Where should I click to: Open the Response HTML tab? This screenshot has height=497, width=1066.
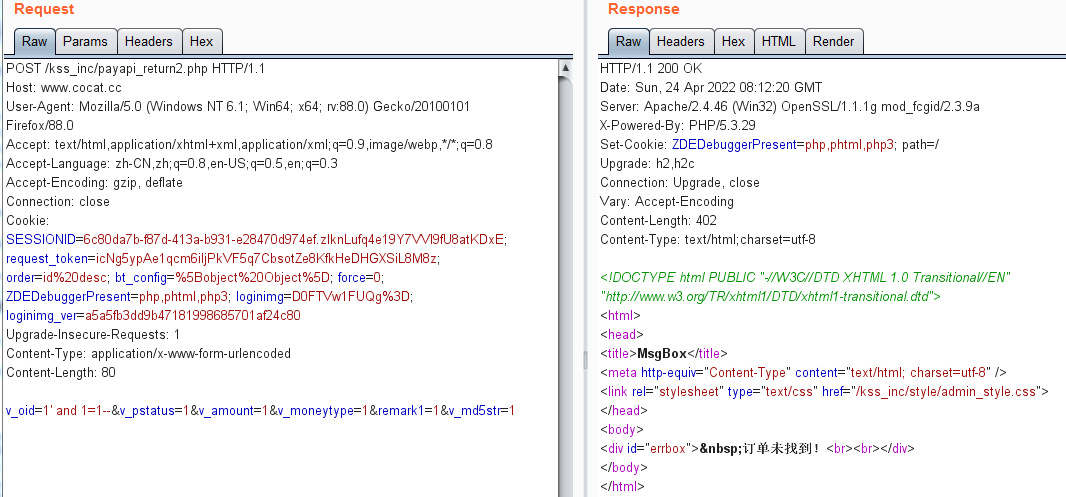[778, 41]
